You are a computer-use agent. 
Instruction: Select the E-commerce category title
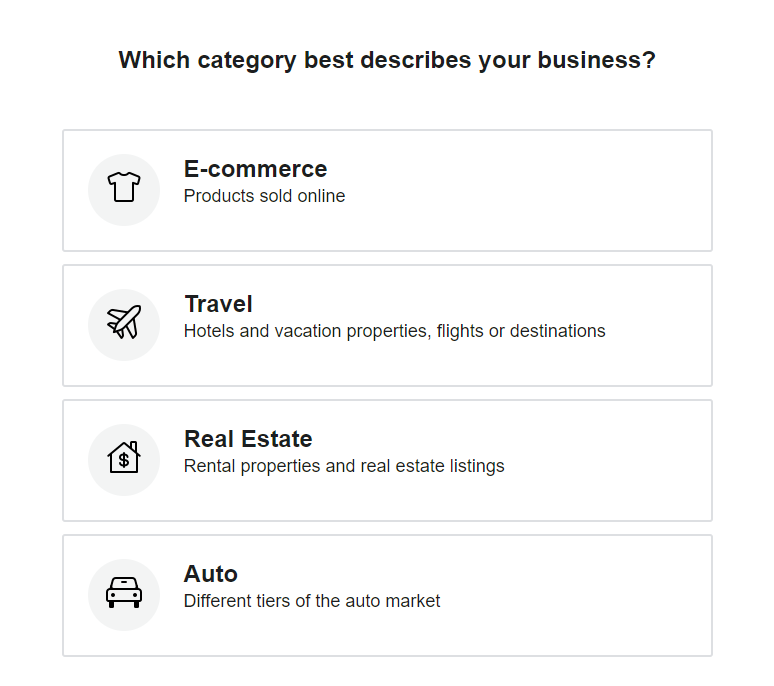tap(255, 169)
